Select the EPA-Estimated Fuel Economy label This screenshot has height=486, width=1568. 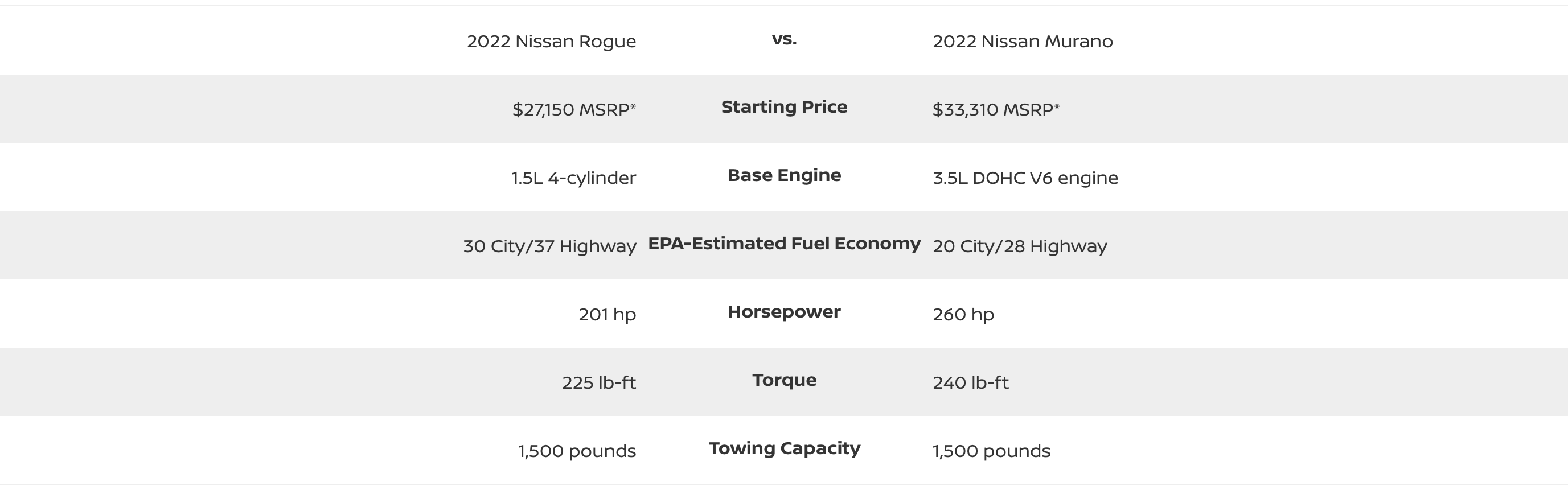[x=784, y=244]
